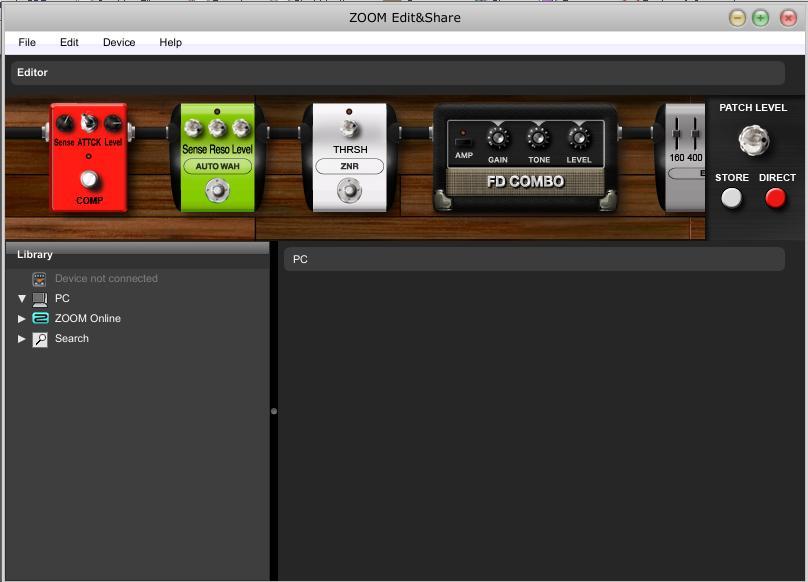Click the Reso knob on AUTO WAH
This screenshot has width=808, height=582.
[217, 128]
